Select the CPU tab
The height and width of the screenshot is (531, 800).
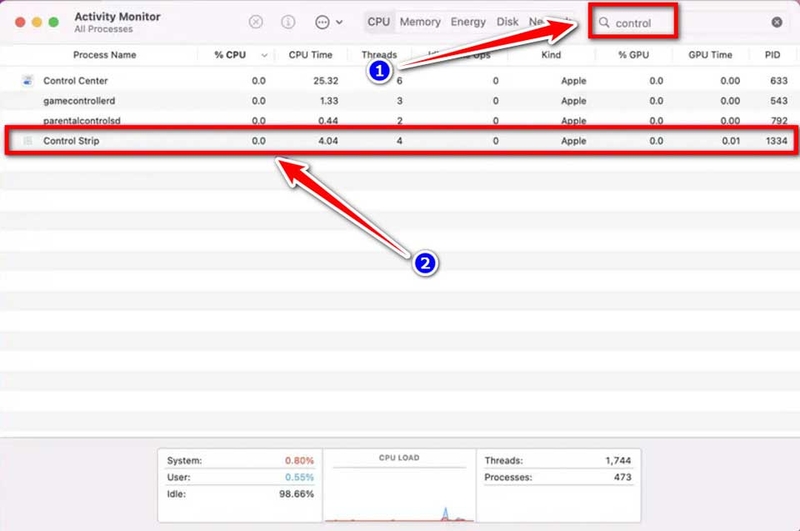coord(379,22)
